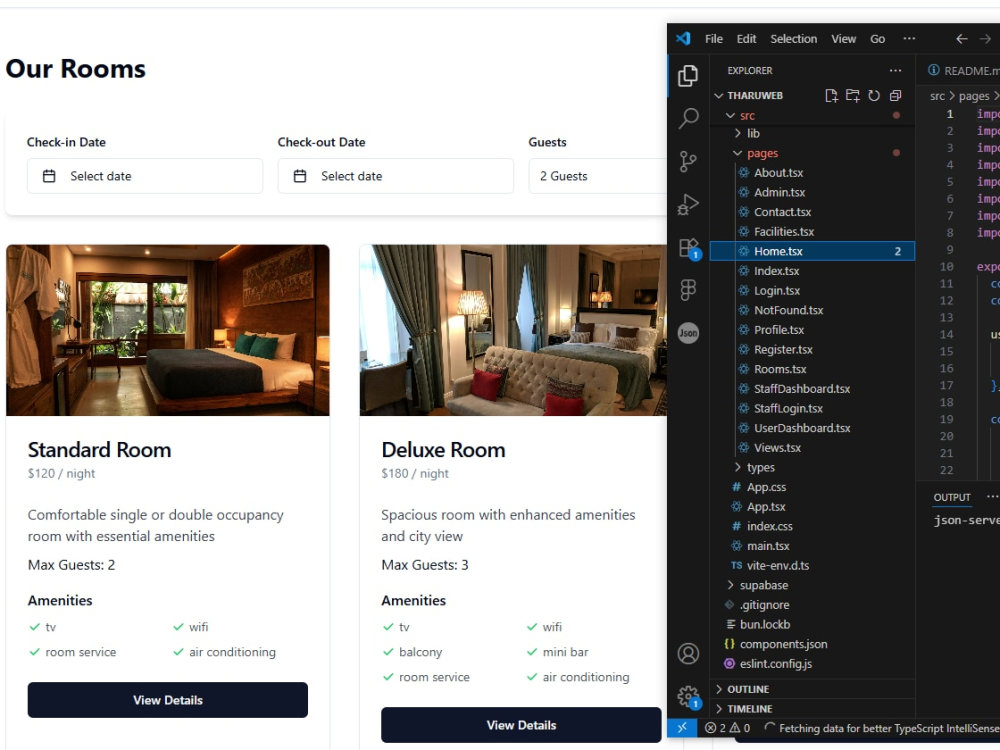This screenshot has width=1000, height=750.
Task: Open the Figma extension icon in activity bar
Action: (x=688, y=290)
